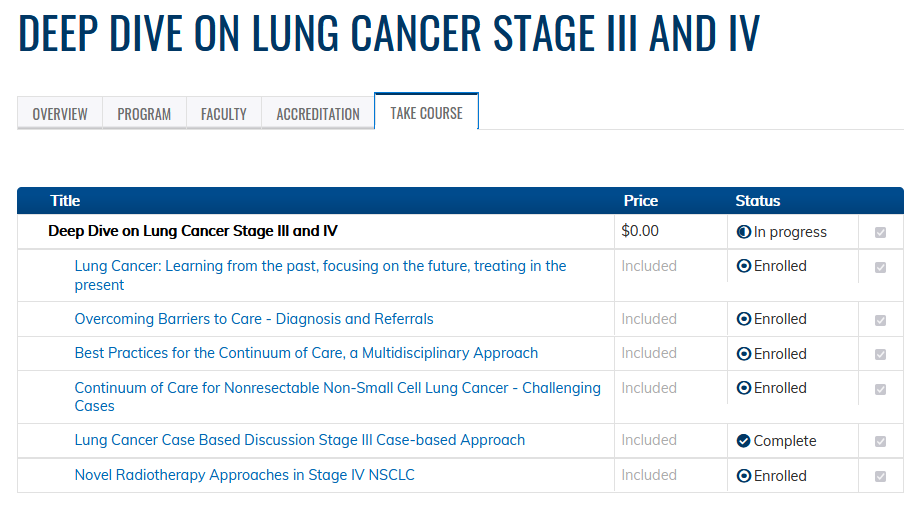This screenshot has width=920, height=508.
Task: Click Enrolled icon for Continuum of Care row
Action: (x=743, y=388)
